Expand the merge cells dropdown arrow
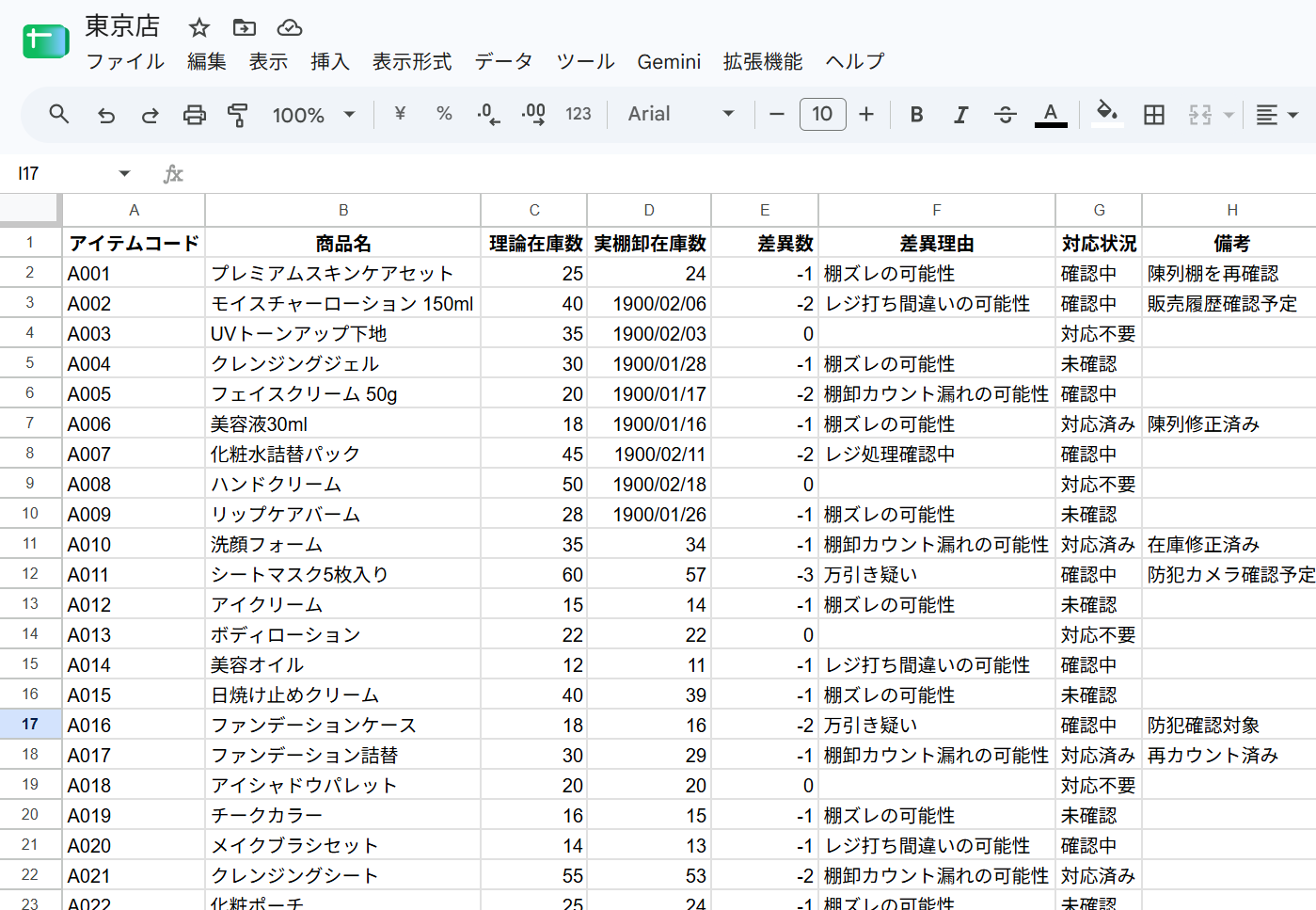 [x=1229, y=115]
